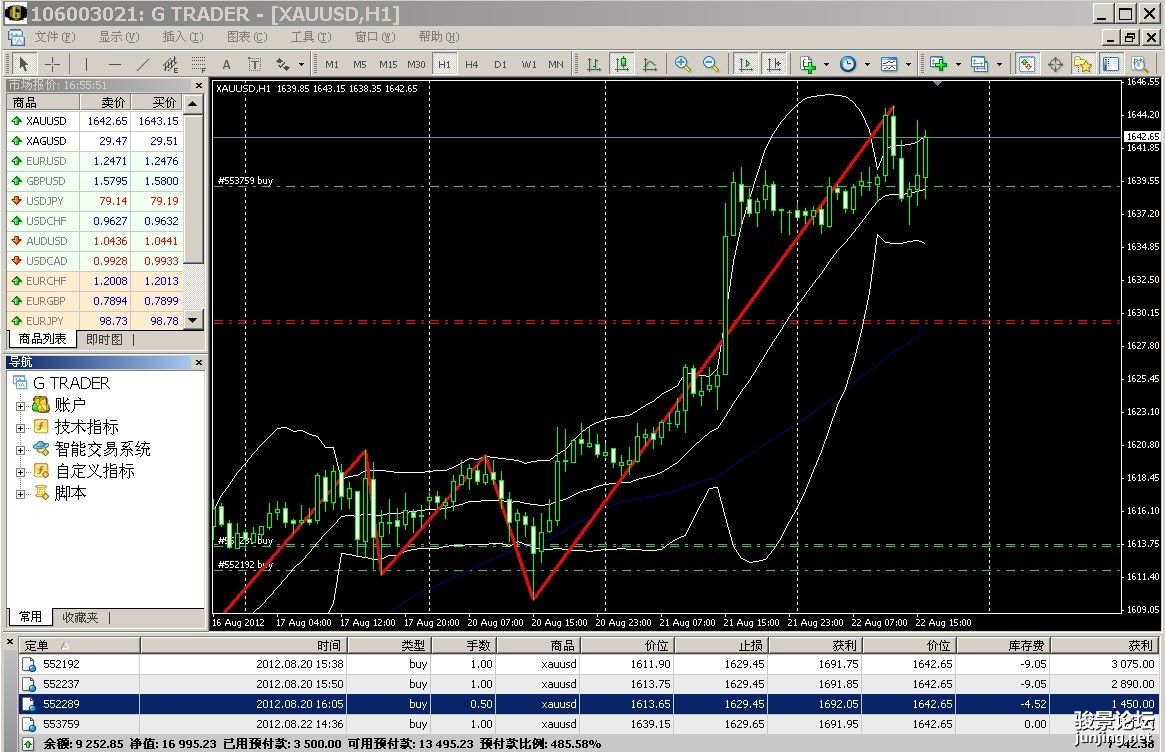Select the crosshair tool
The width and height of the screenshot is (1165, 752).
pos(53,64)
